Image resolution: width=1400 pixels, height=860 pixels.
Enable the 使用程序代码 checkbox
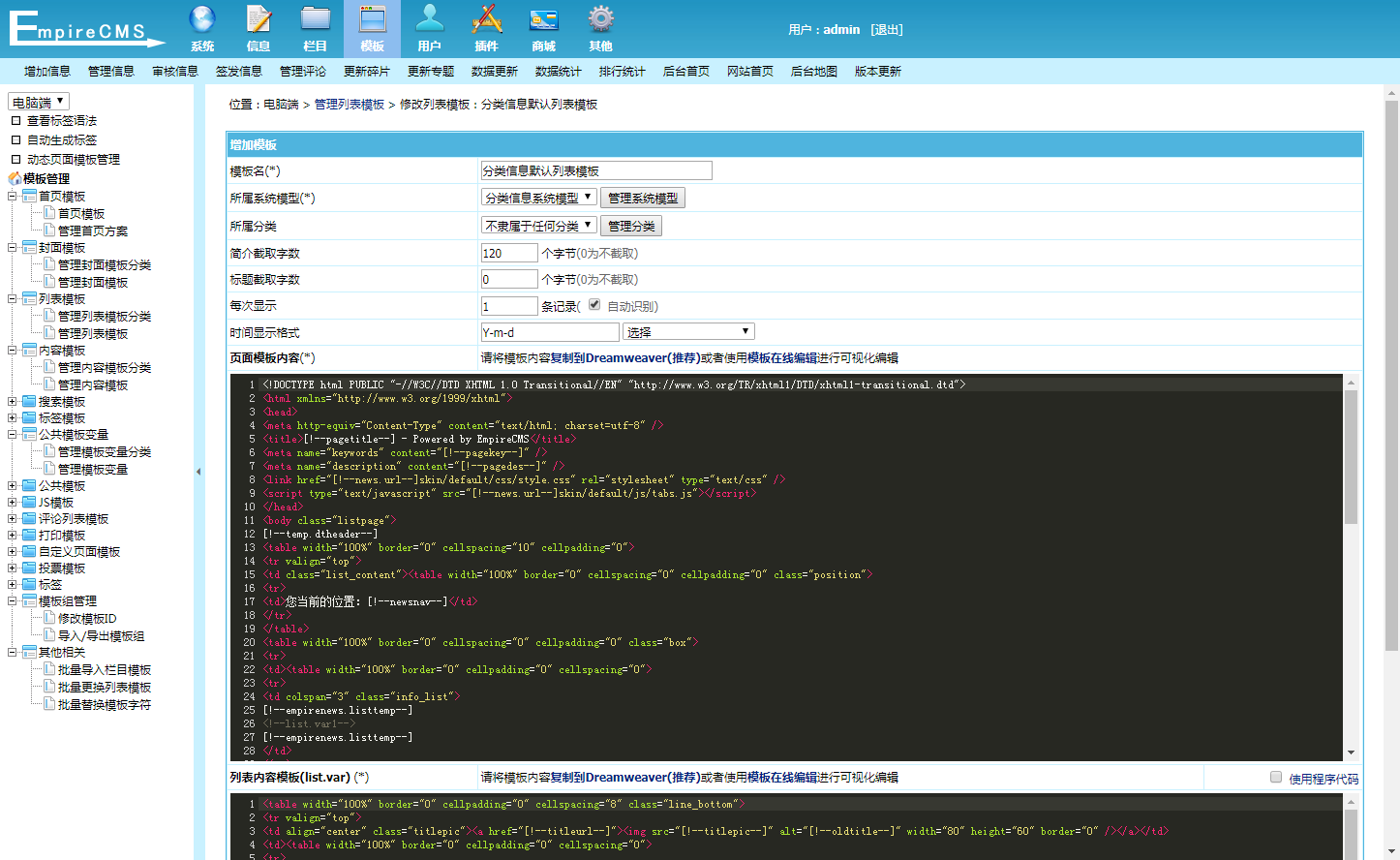coord(1276,777)
